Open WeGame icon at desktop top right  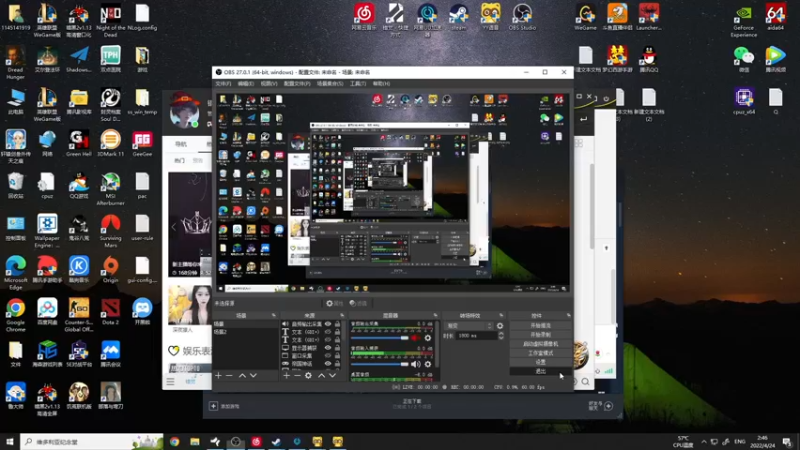point(585,17)
